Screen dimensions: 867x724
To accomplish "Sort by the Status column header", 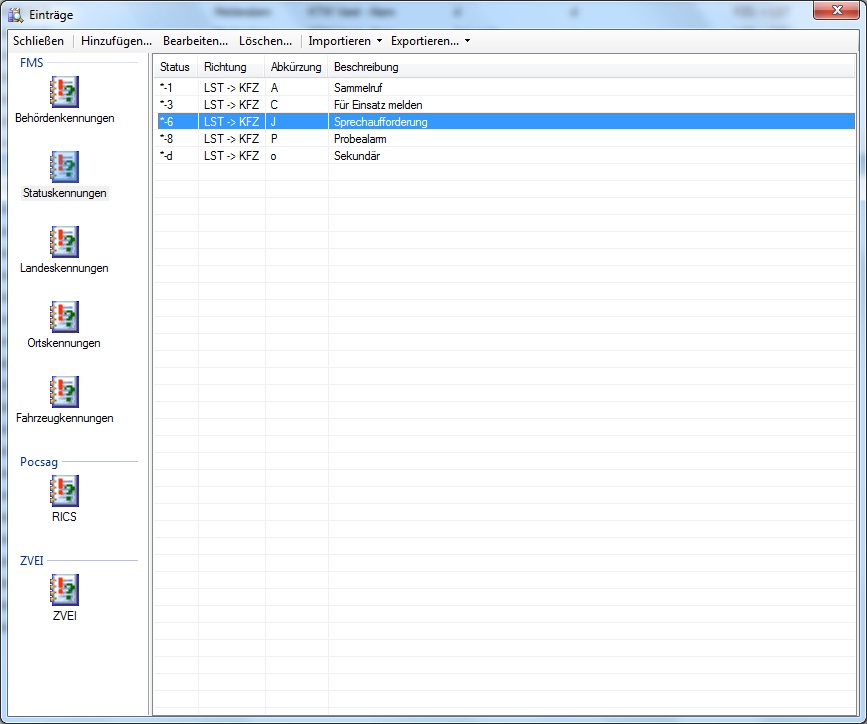I will [175, 67].
